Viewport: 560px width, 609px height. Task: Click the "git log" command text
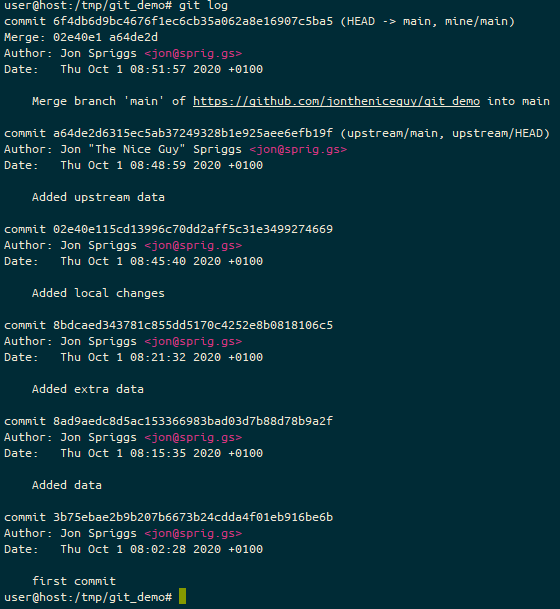coord(203,6)
